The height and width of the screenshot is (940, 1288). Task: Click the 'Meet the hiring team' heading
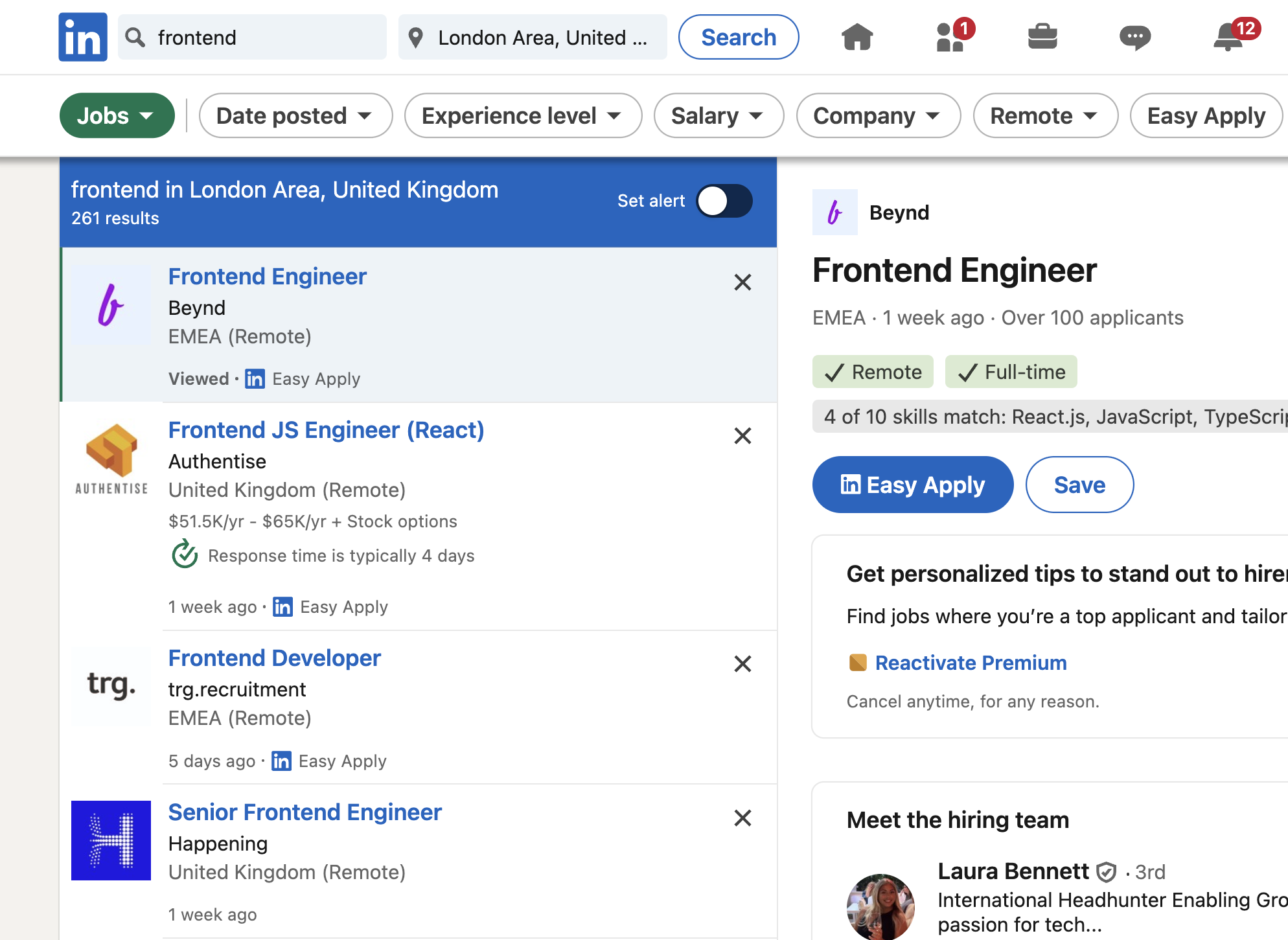click(958, 820)
